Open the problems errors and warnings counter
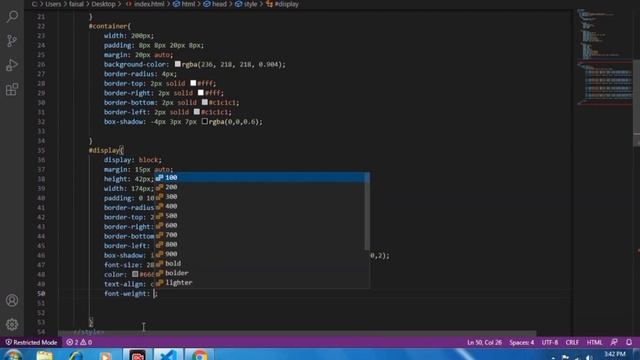This screenshot has height=360, width=640. 79,342
